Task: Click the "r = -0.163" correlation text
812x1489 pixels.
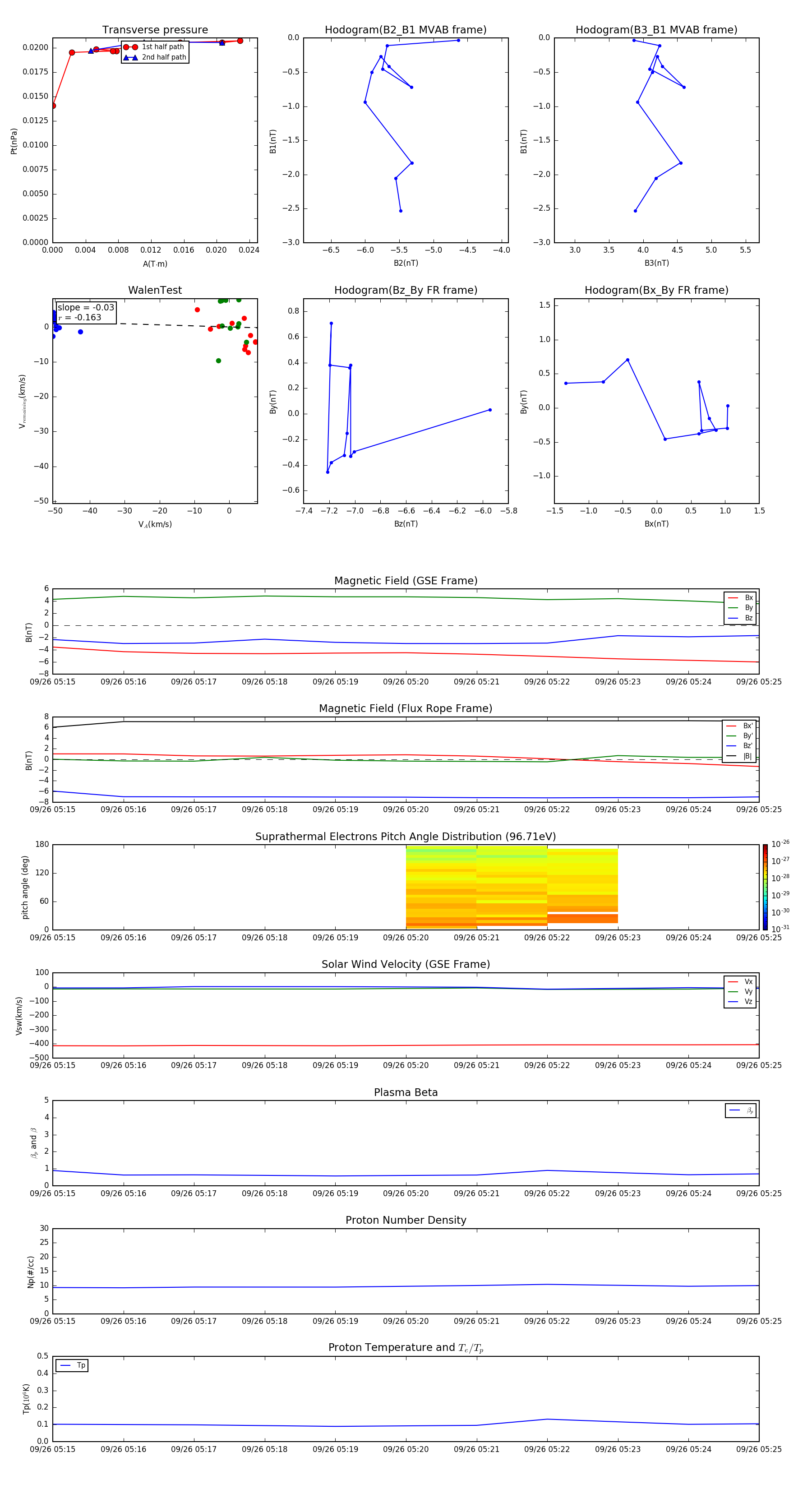Action: pyautogui.click(x=80, y=317)
